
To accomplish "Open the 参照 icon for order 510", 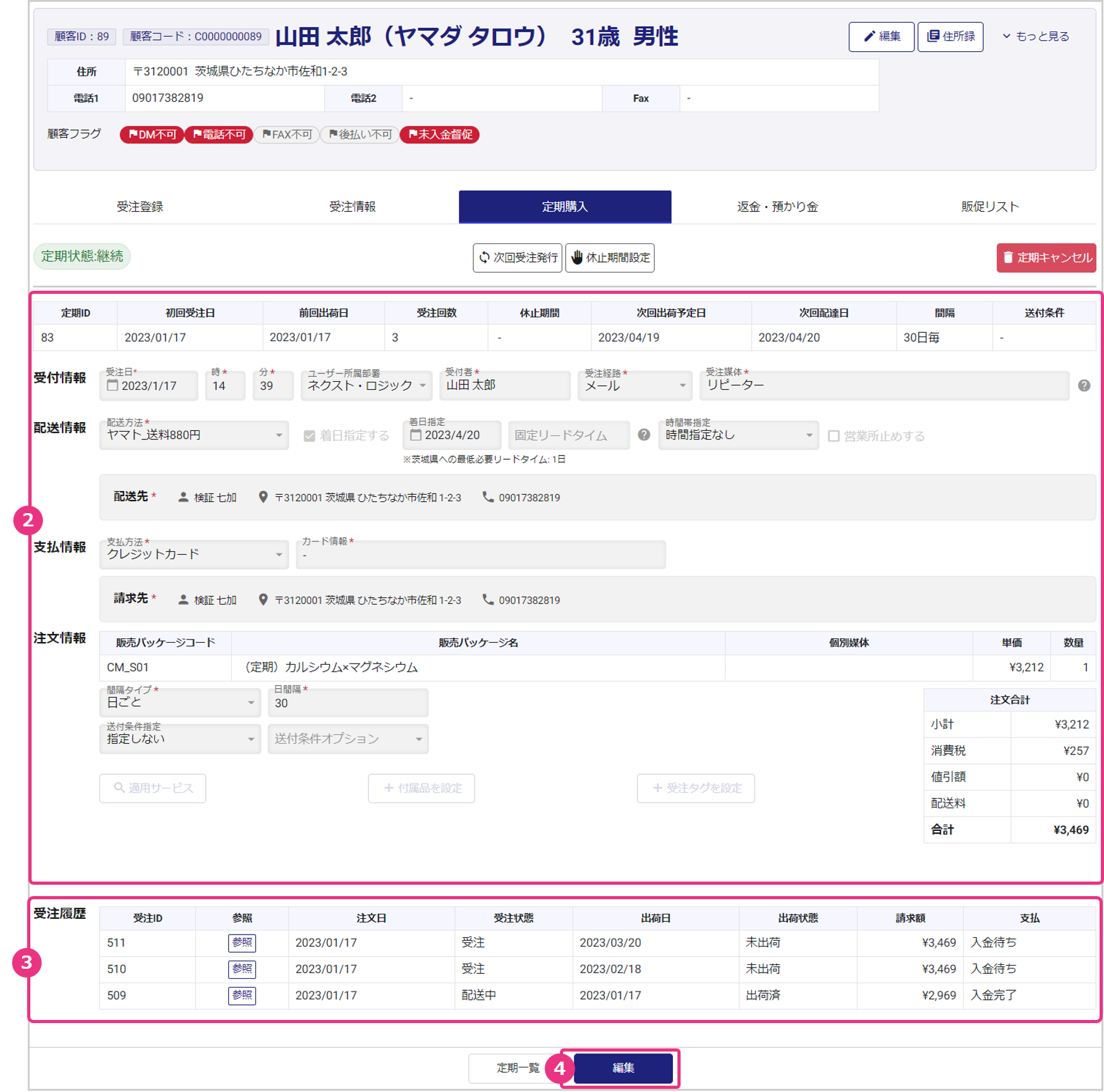I will click(x=241, y=969).
